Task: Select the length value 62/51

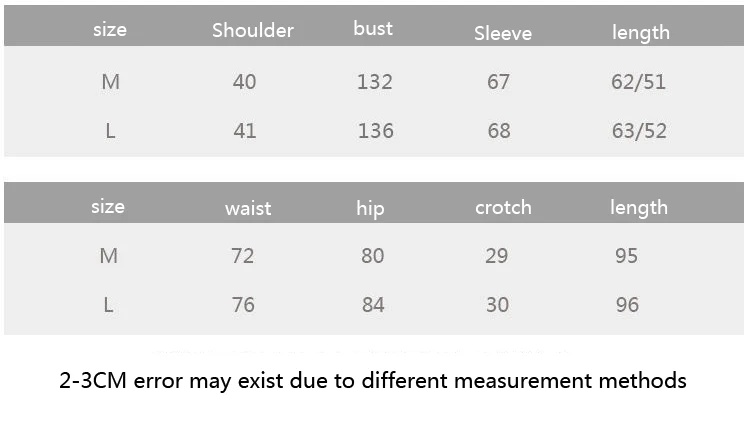Action: point(638,82)
